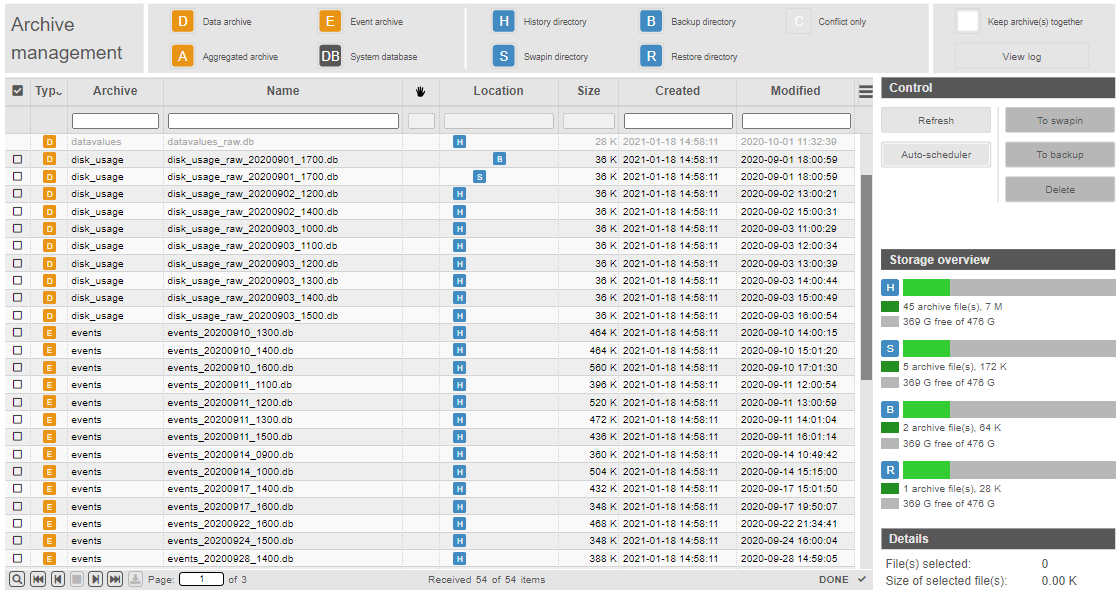1120x596 pixels.
Task: Click the System database DB icon
Action: [329, 56]
